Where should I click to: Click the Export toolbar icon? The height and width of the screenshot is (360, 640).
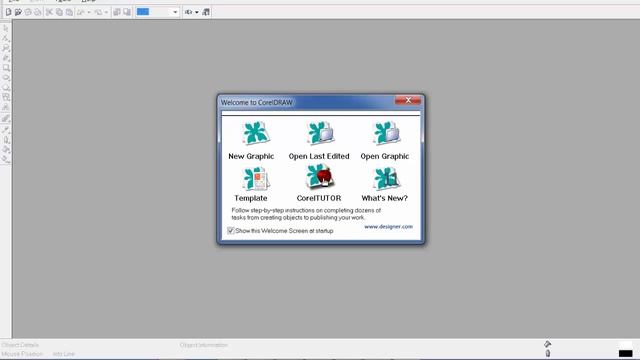[x=127, y=12]
